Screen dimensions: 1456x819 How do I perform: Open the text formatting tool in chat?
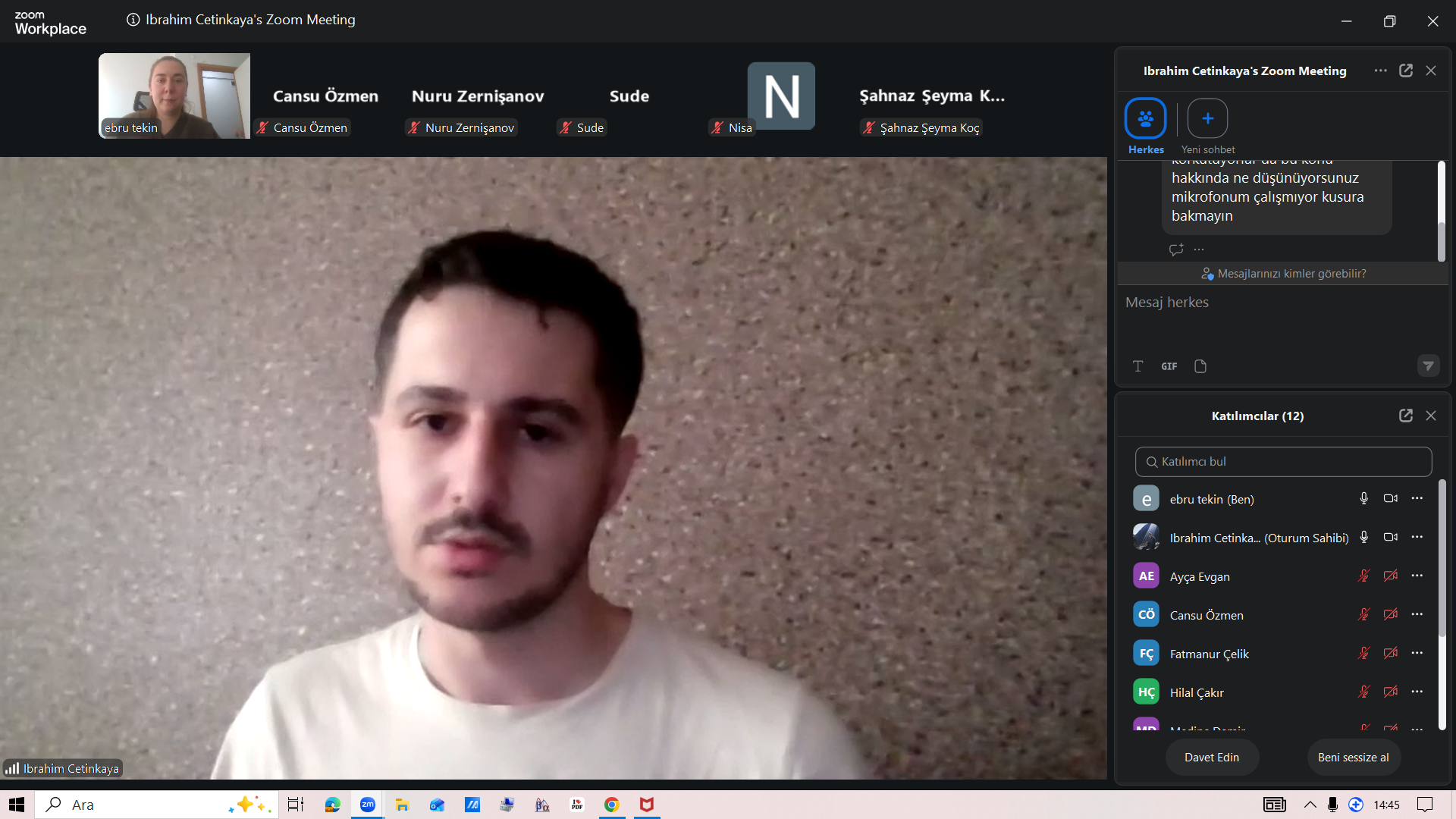[1138, 366]
